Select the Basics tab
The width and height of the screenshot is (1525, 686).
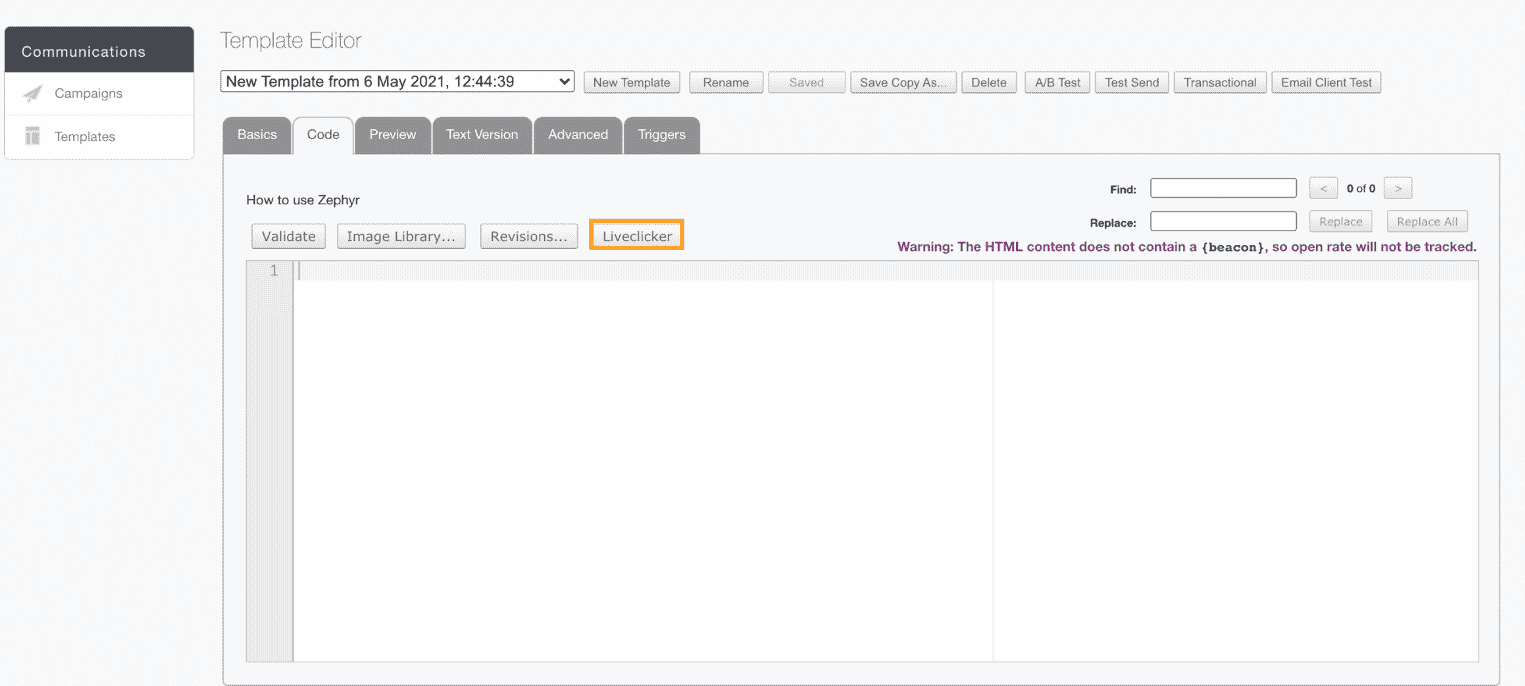(x=257, y=134)
